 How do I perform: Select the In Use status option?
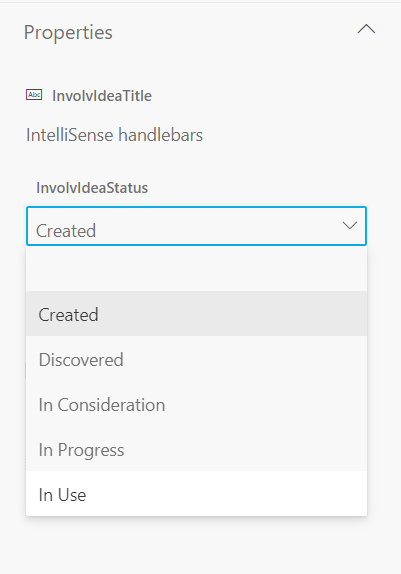pos(196,494)
